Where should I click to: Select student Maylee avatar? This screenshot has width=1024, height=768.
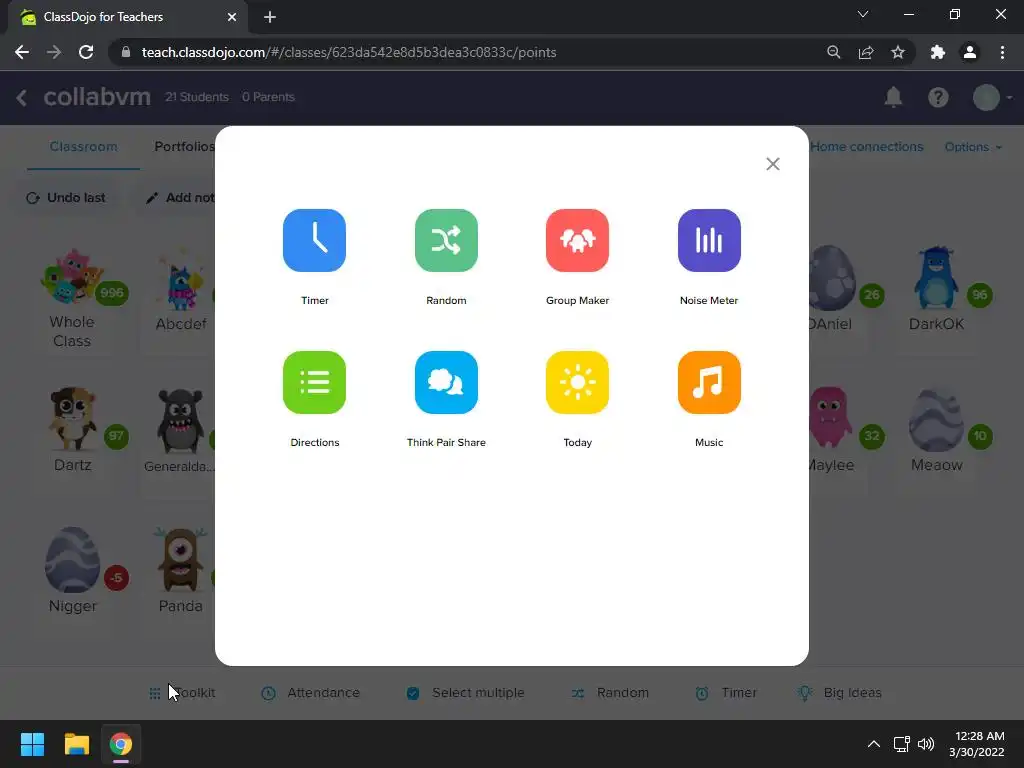[830, 418]
